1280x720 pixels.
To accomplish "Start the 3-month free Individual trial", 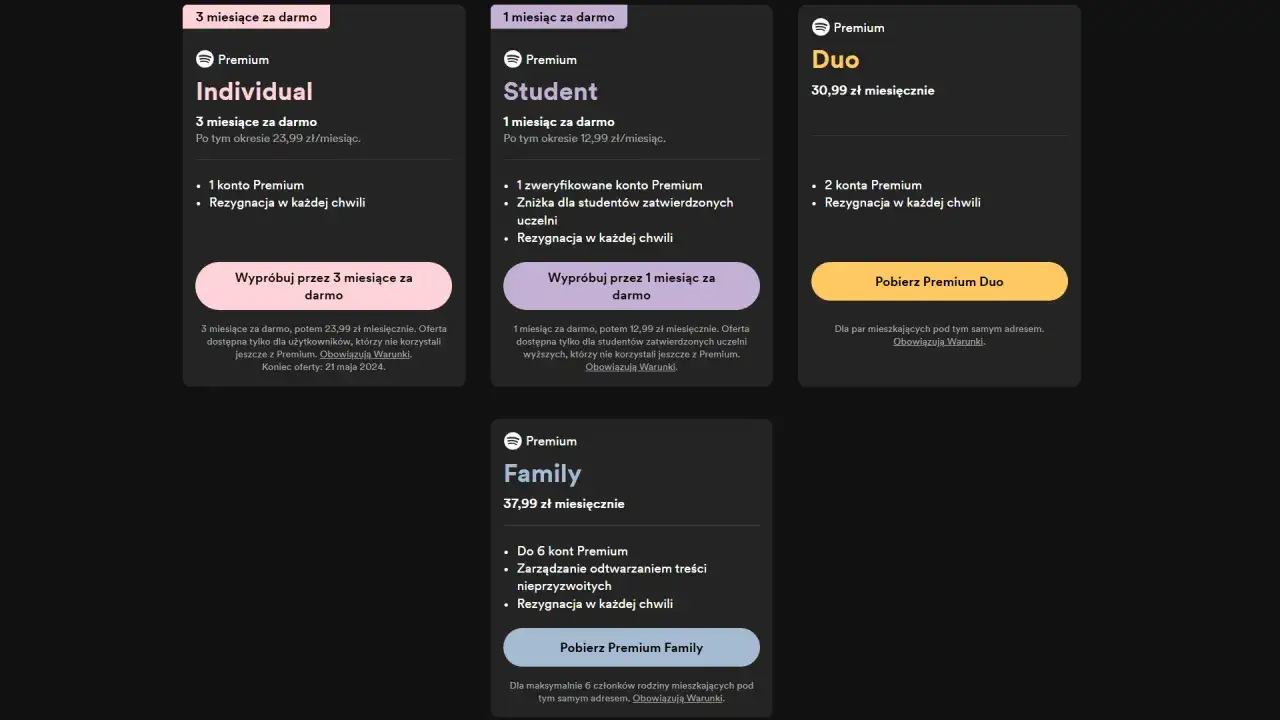I will pos(323,286).
